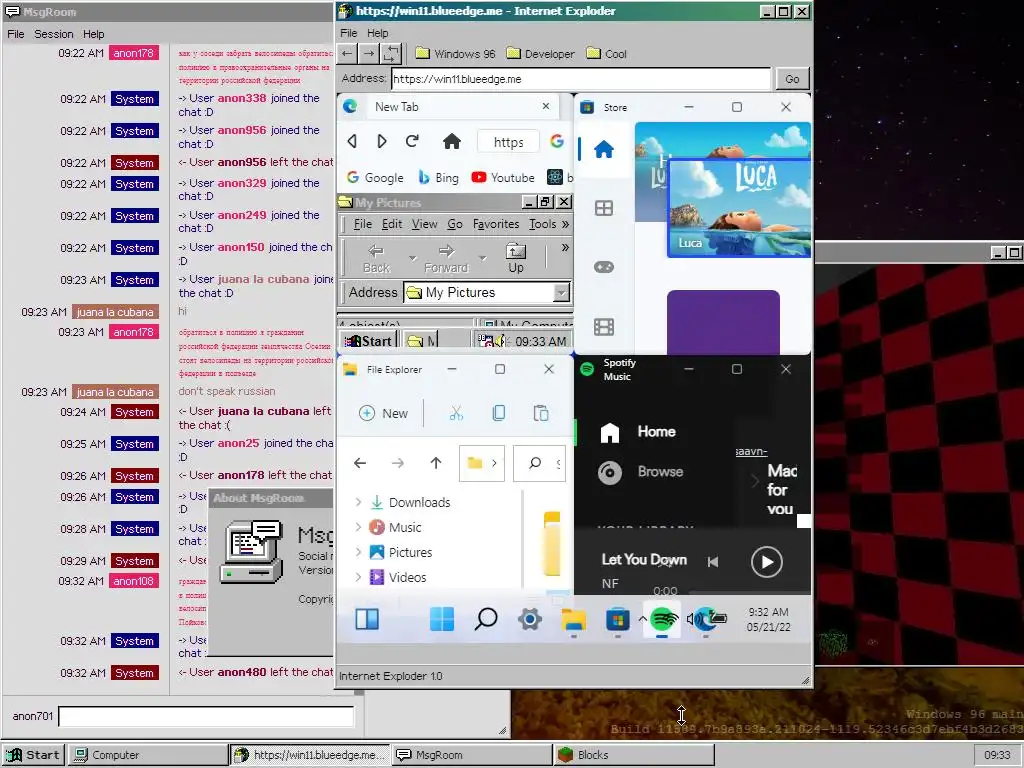Click the refresh icon in Internet Exploder toolbar

(x=391, y=54)
